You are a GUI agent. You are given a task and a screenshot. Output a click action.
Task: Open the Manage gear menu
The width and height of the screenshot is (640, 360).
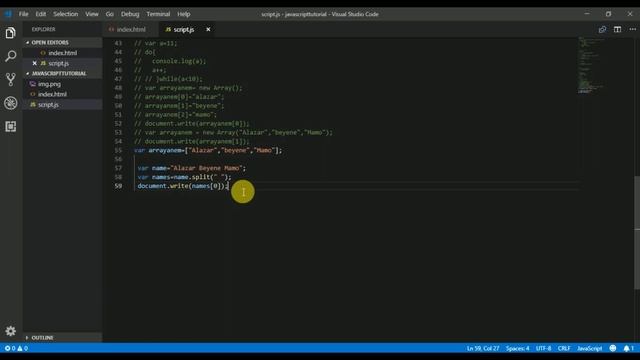pos(11,331)
